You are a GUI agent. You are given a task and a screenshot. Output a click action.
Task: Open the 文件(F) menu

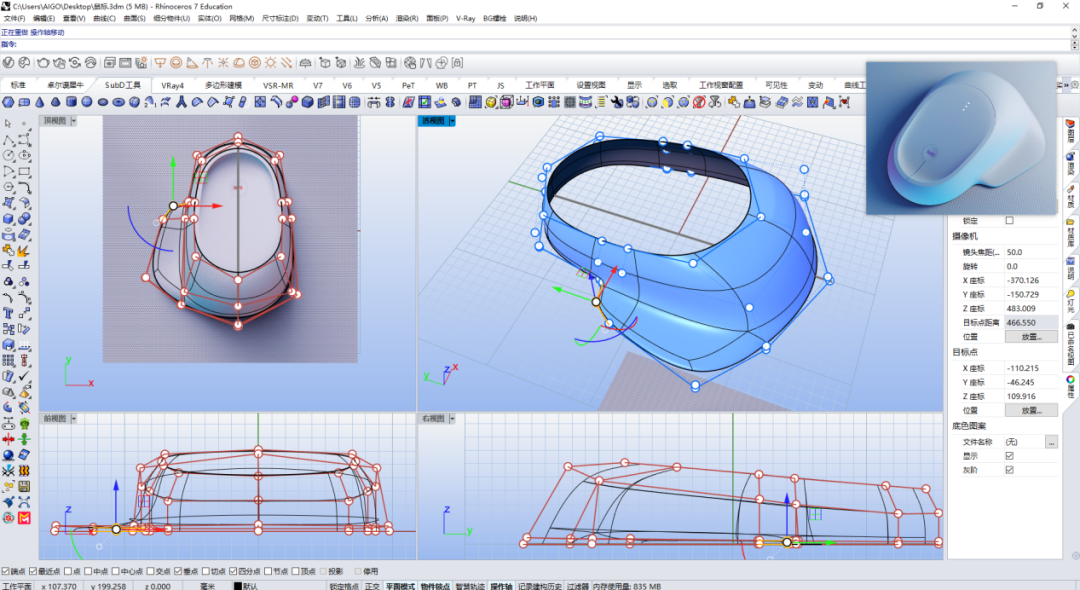[14, 19]
